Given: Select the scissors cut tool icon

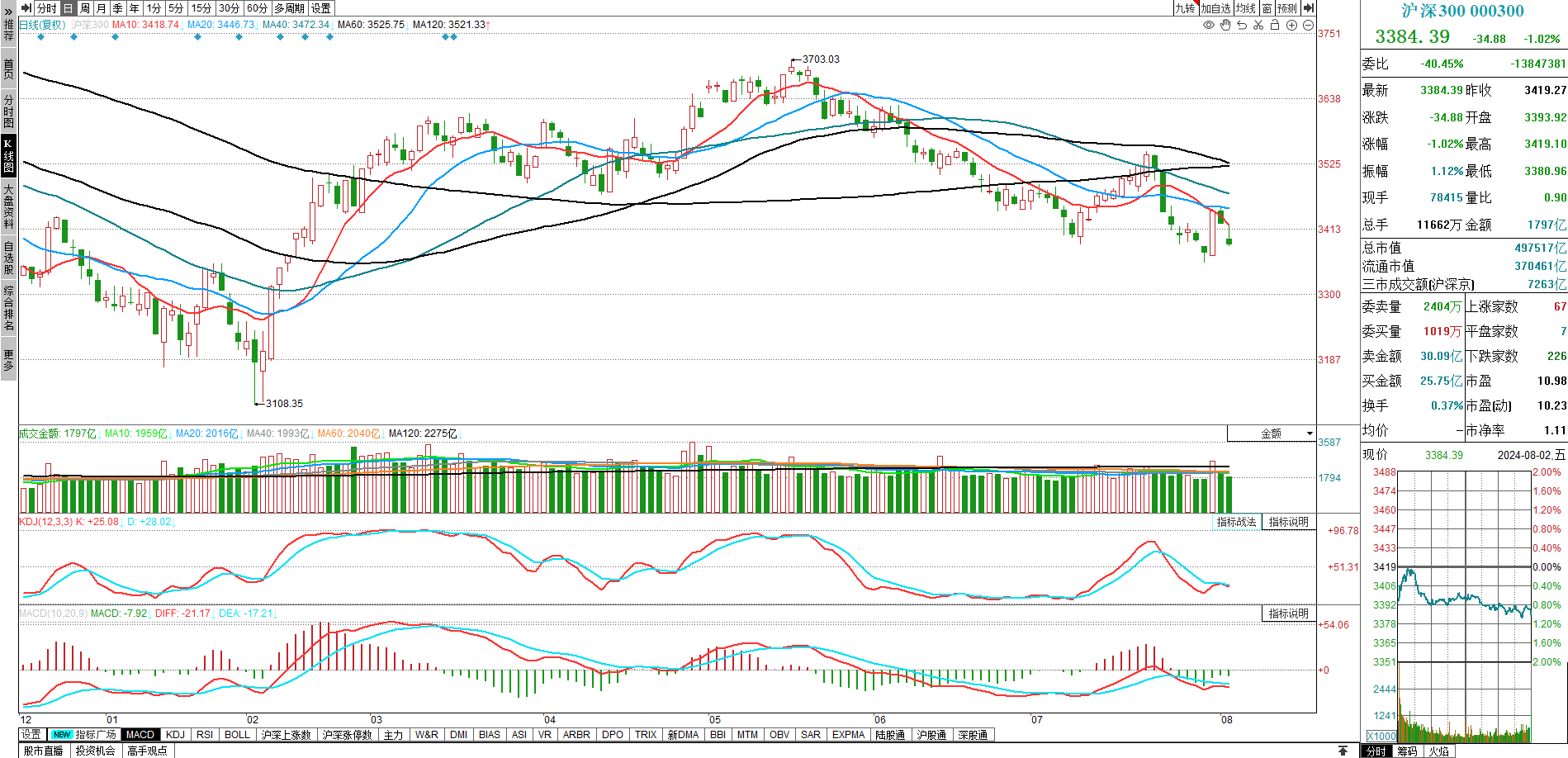Looking at the screenshot, I should (x=1258, y=26).
